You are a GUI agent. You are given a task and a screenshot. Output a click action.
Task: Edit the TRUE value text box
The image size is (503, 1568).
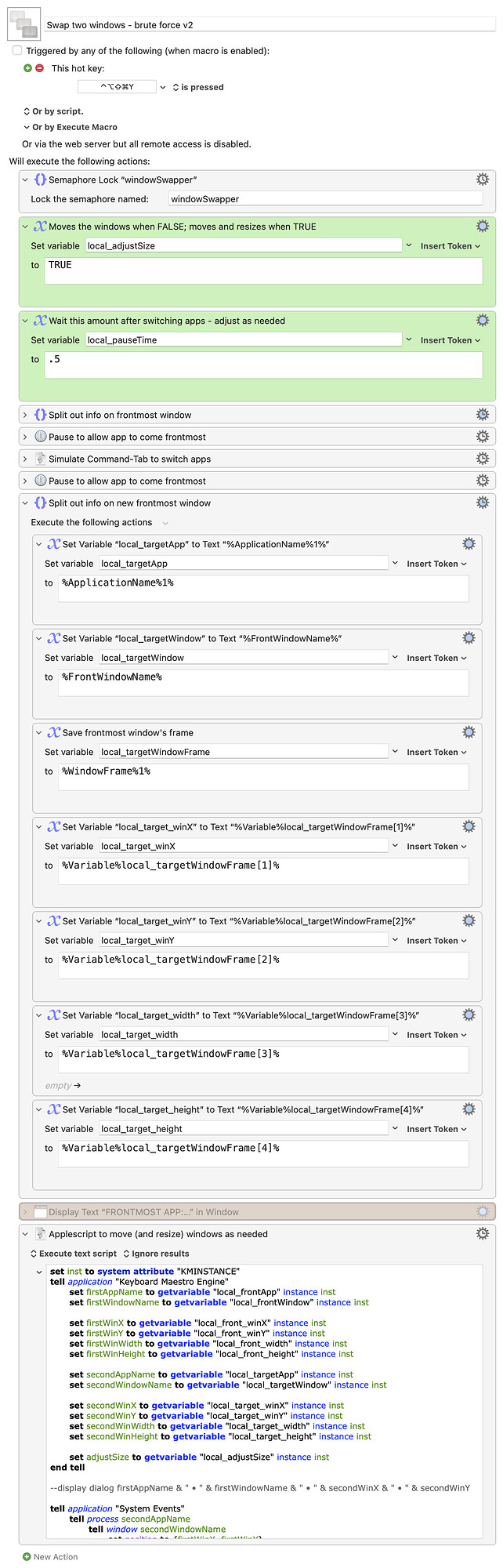(264, 271)
